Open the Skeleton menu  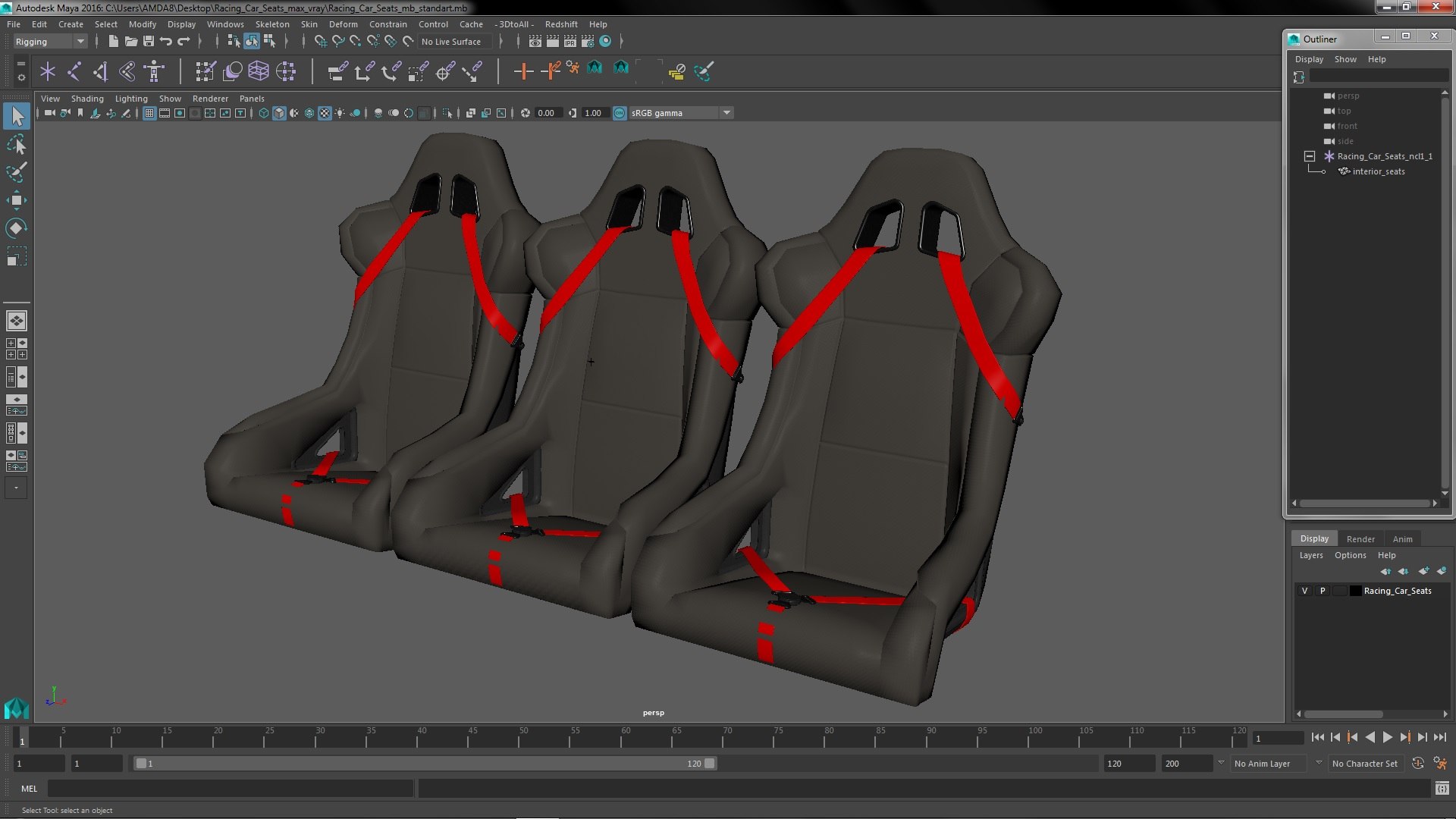(271, 24)
